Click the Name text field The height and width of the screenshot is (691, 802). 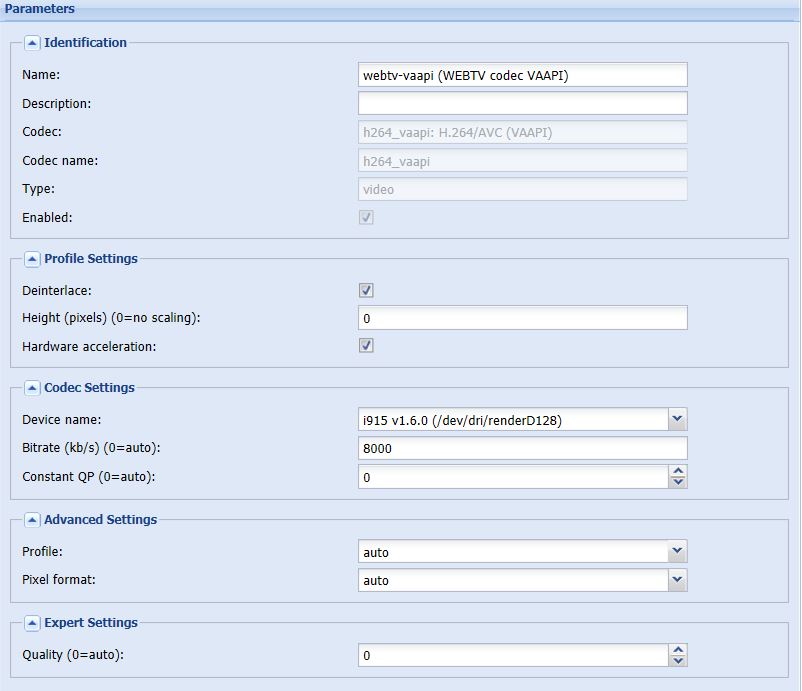pos(523,75)
